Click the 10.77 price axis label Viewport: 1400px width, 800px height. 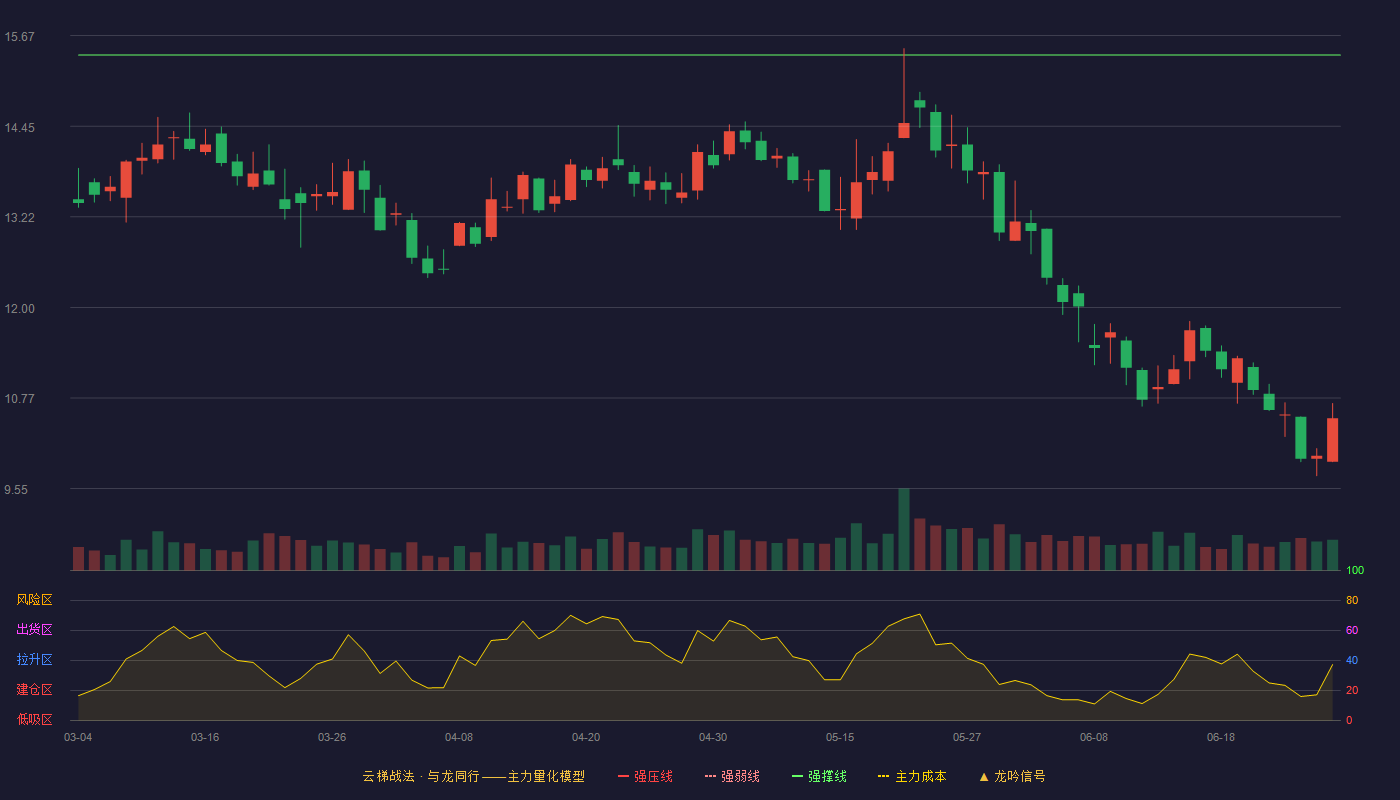coord(19,399)
